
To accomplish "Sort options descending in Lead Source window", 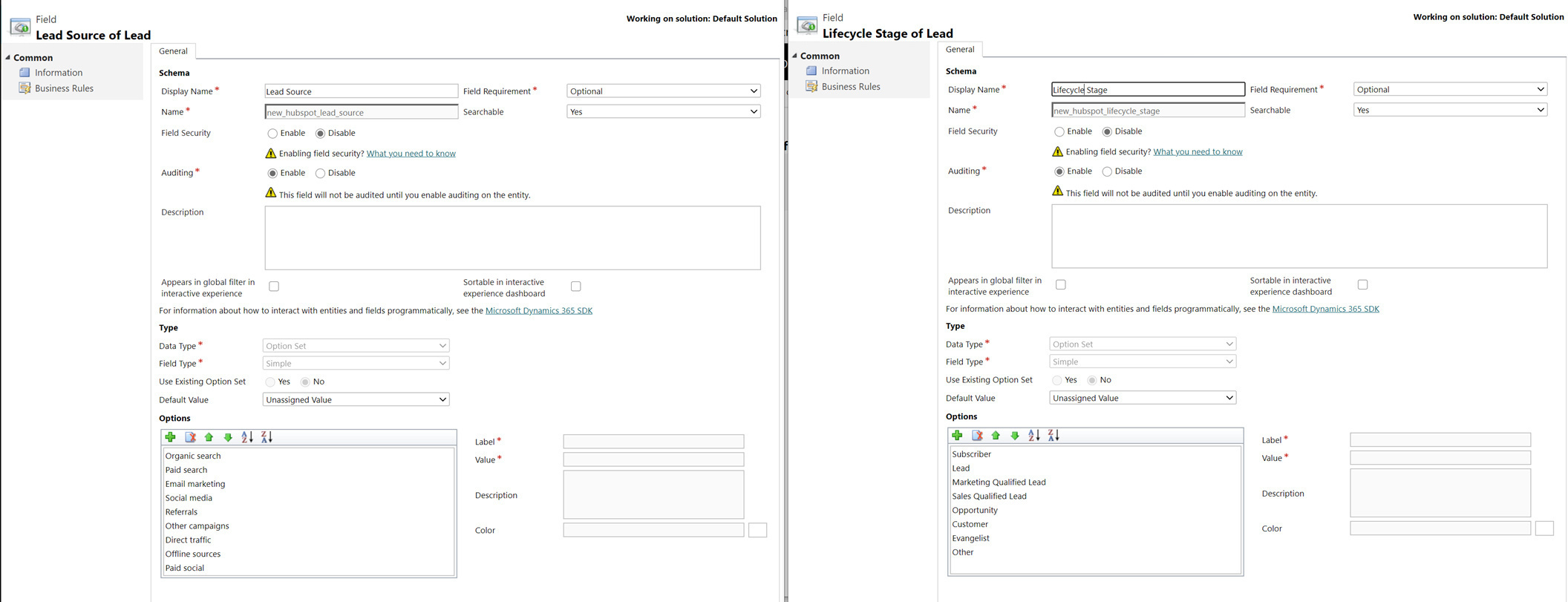I will (267, 437).
